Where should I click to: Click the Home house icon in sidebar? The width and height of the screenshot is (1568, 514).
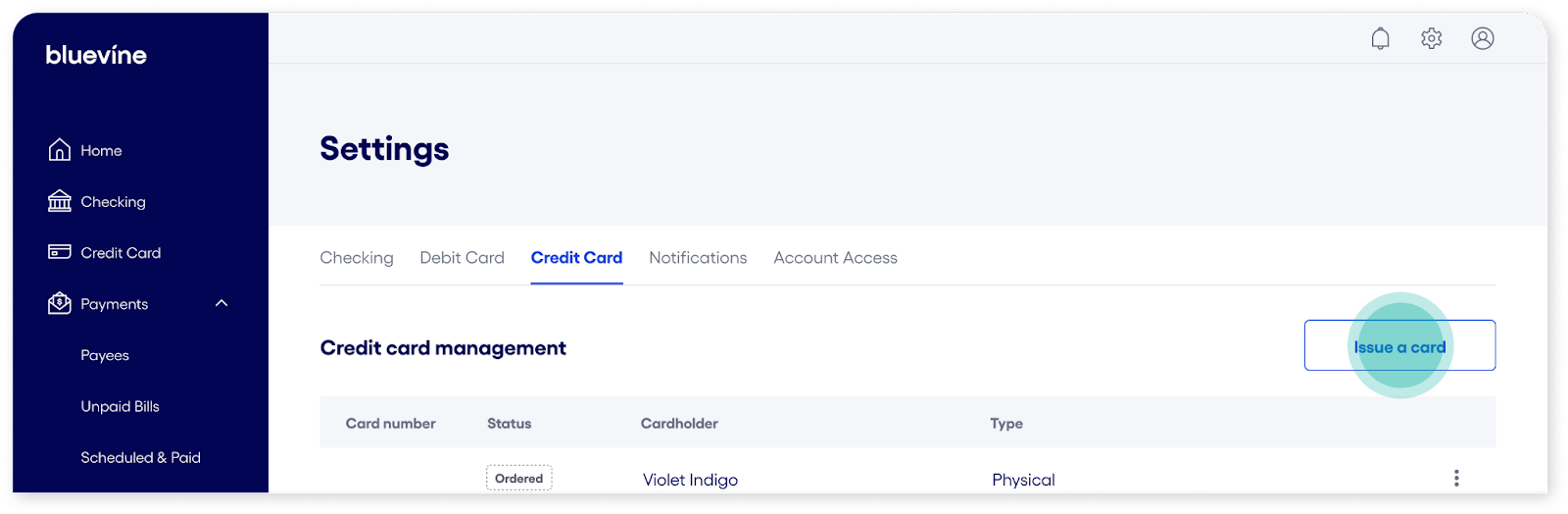point(60,150)
